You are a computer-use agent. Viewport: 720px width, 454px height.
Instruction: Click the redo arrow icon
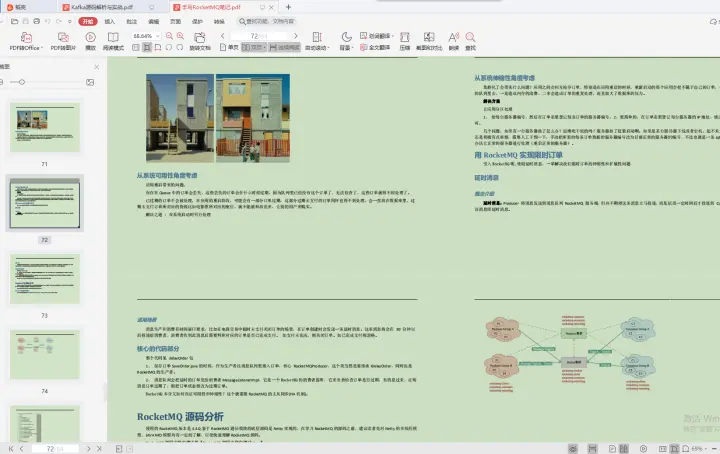tap(59, 21)
